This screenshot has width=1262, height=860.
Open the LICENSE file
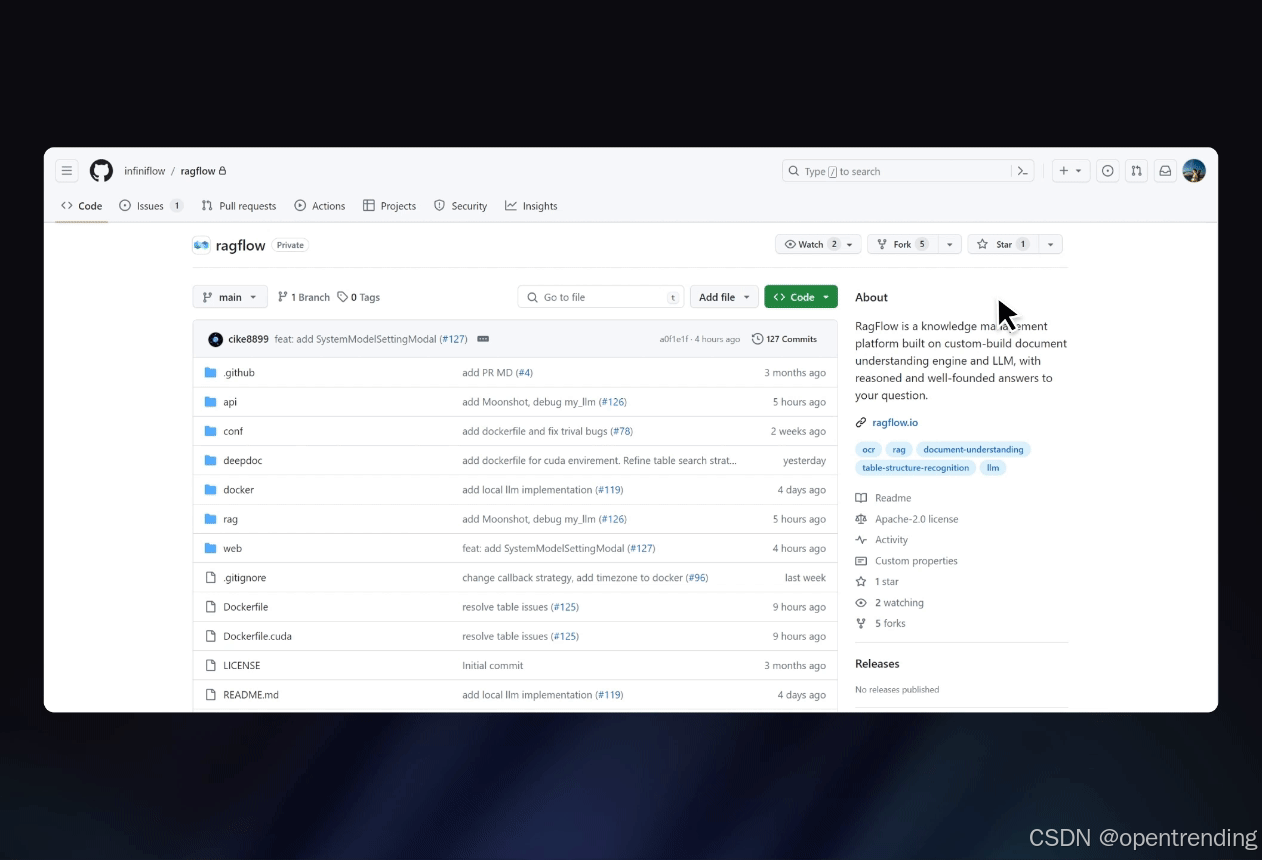(241, 665)
